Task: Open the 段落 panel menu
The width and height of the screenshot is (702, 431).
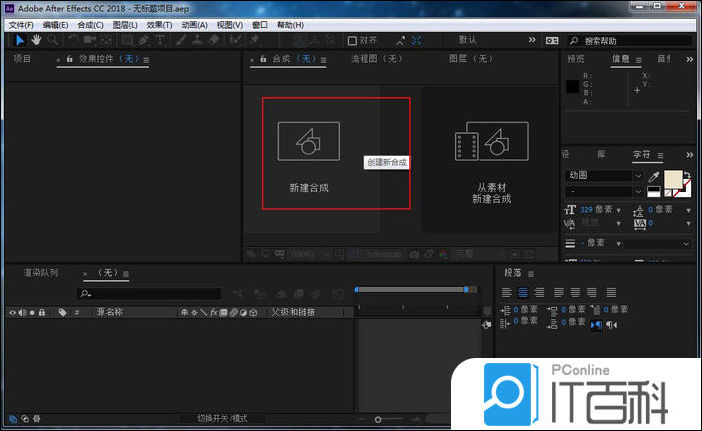Action: tap(531, 273)
